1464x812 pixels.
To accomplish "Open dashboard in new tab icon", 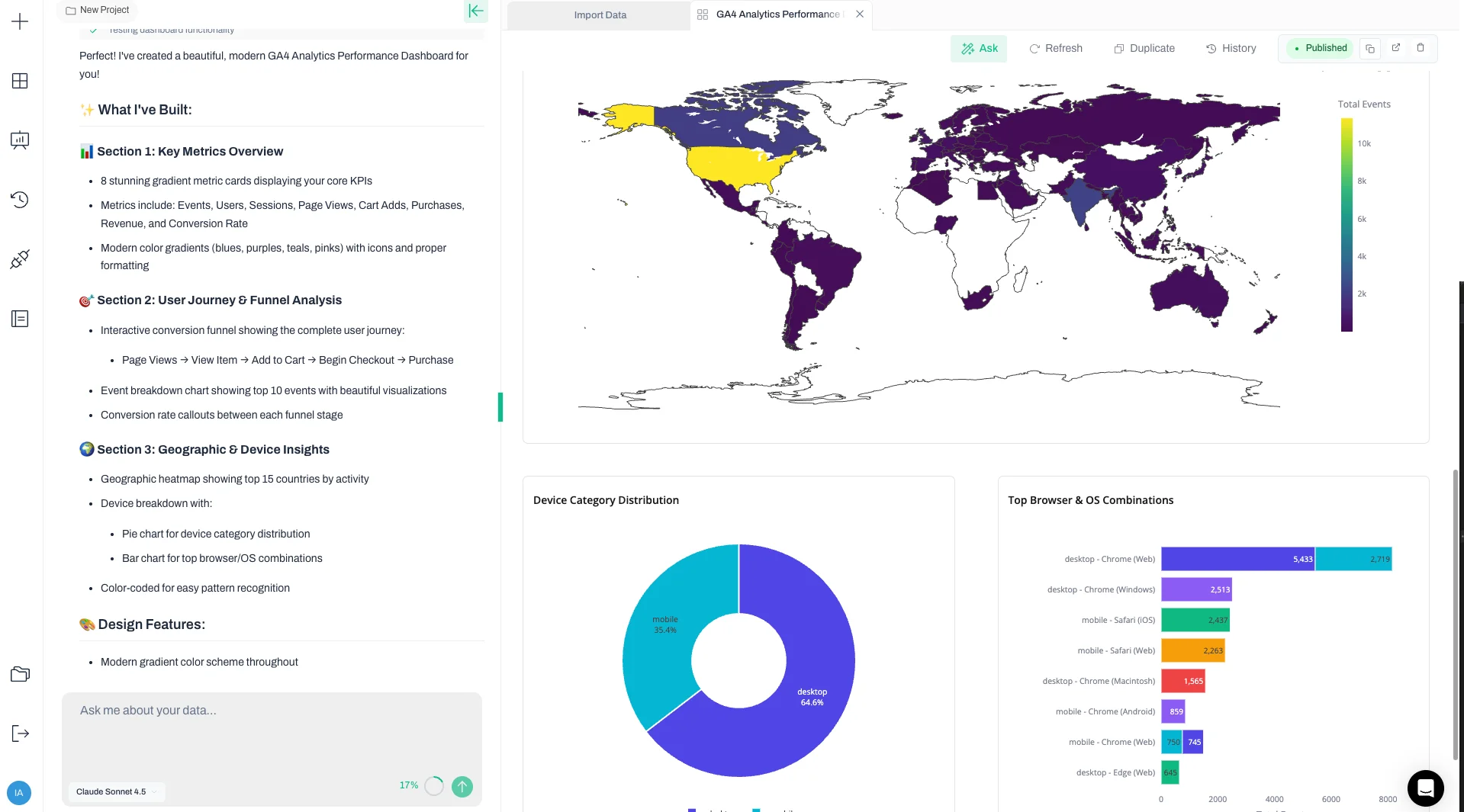I will [x=1395, y=47].
